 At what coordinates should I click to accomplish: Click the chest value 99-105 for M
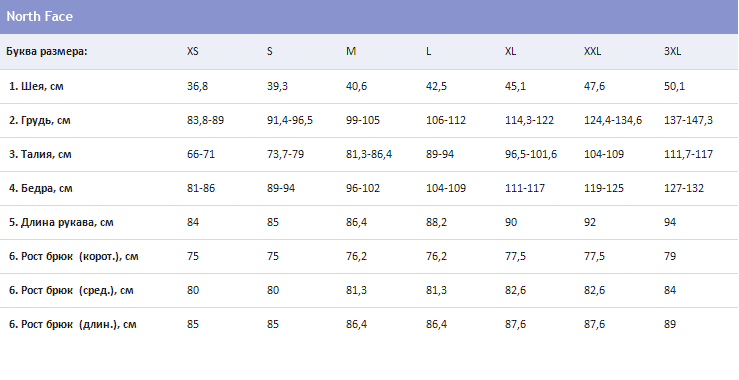click(363, 120)
